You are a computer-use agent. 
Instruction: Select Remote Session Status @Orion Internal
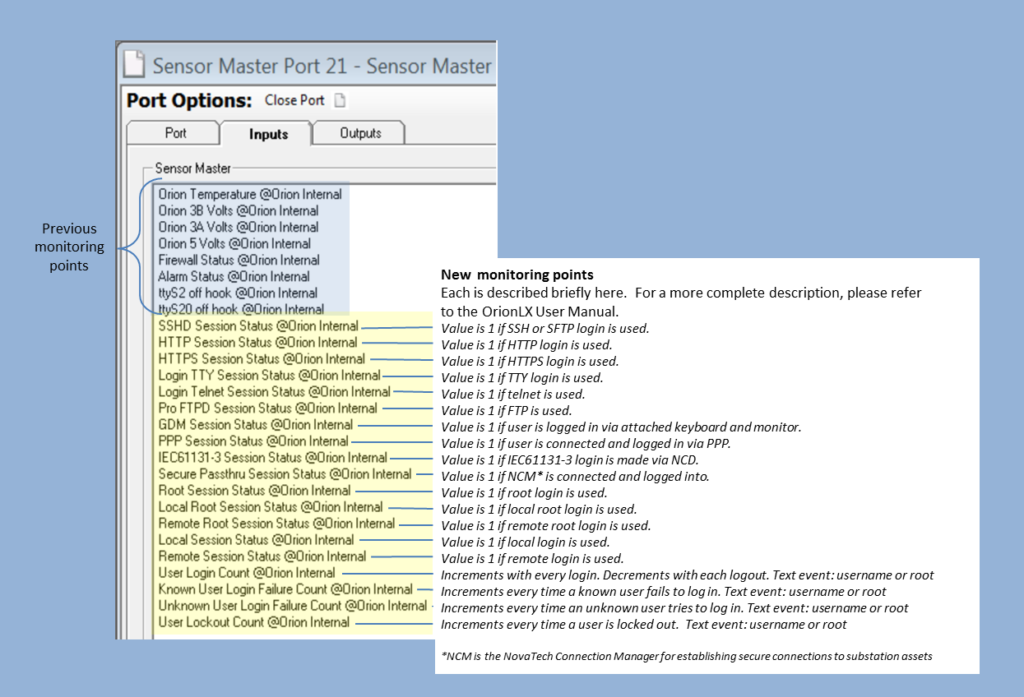(262, 557)
